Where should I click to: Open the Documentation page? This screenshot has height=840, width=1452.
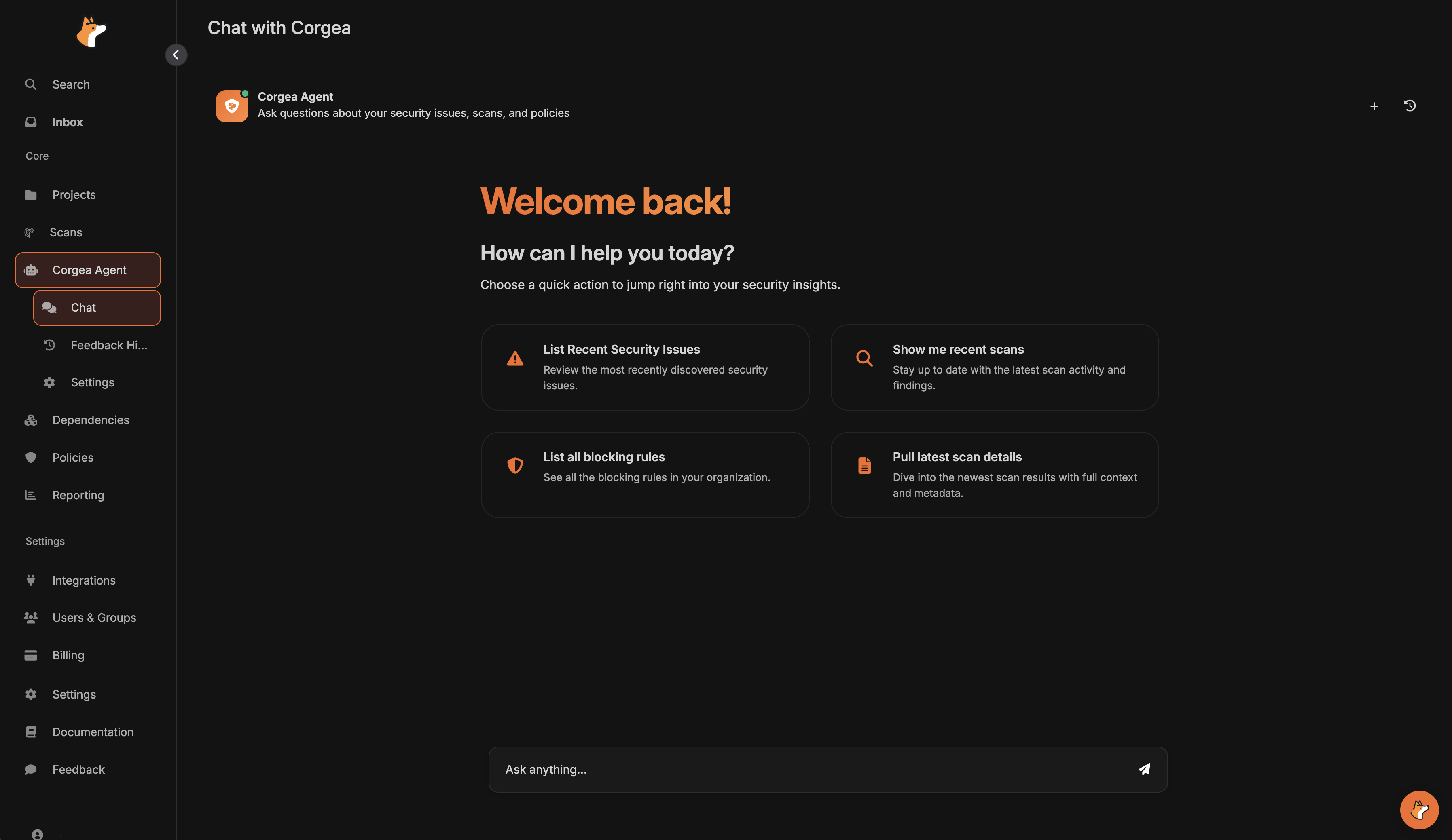coord(92,732)
